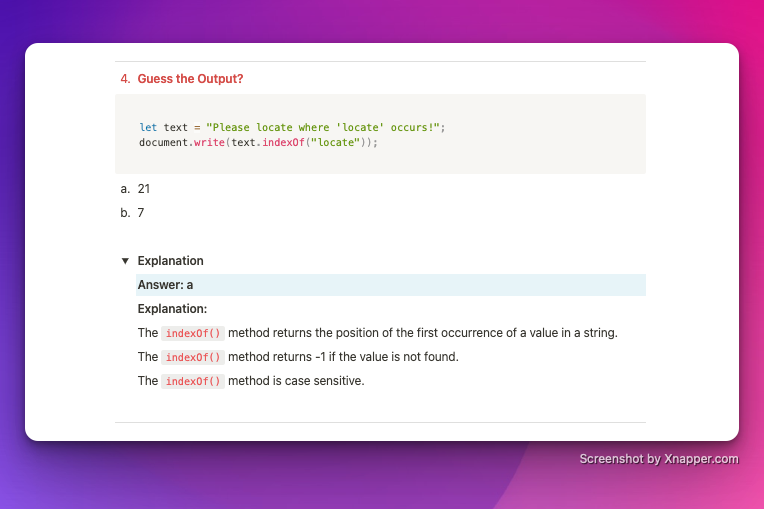Select answer option b. 7

[132, 213]
